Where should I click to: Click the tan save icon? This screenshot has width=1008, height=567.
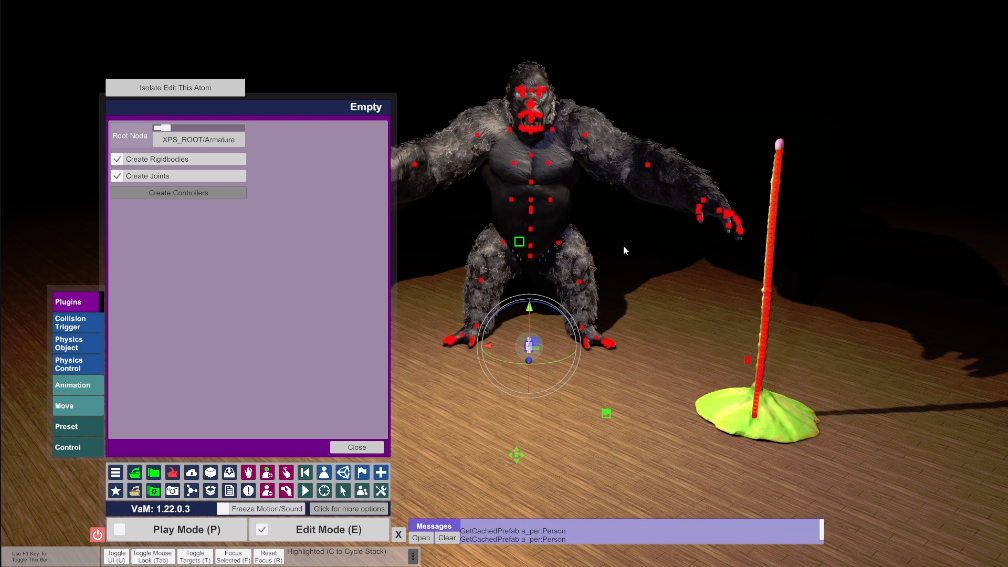134,490
